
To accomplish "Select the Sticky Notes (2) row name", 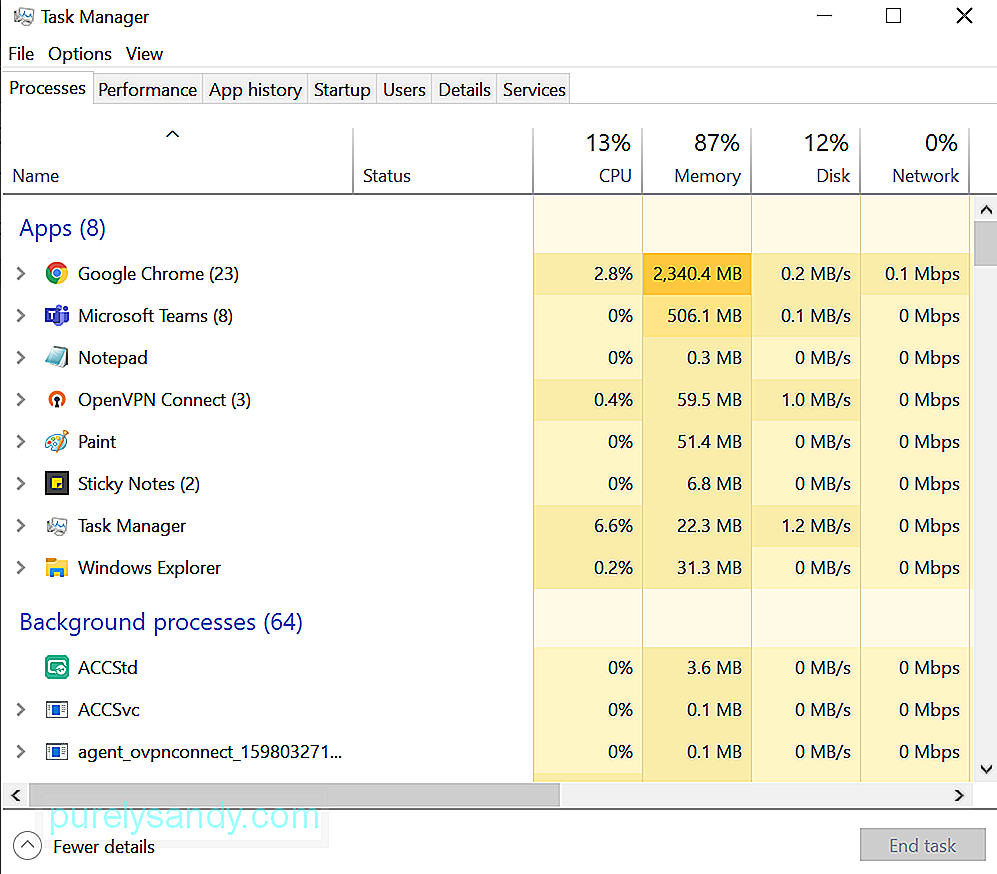I will [x=139, y=484].
